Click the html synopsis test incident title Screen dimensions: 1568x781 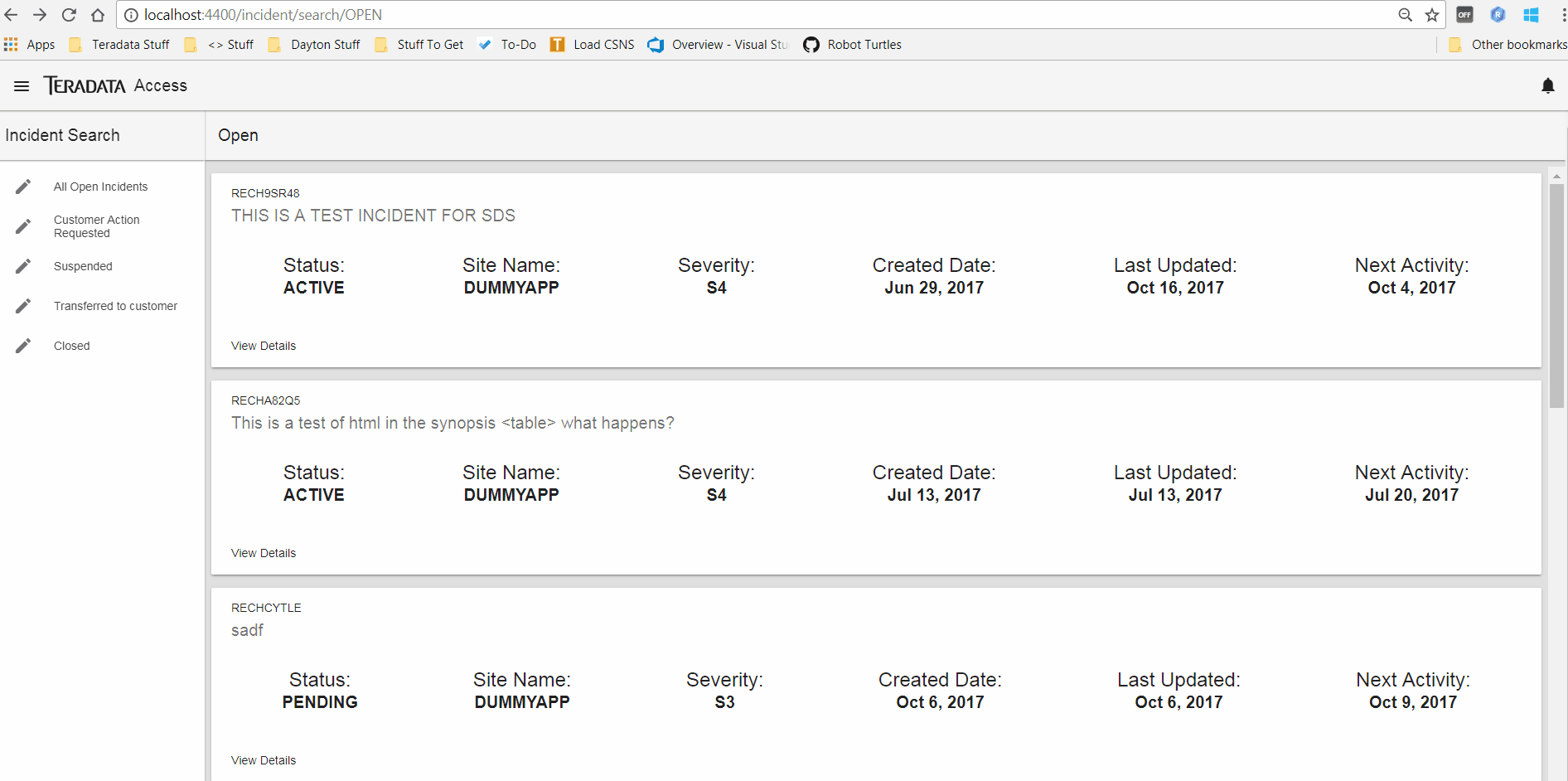pyautogui.click(x=452, y=423)
